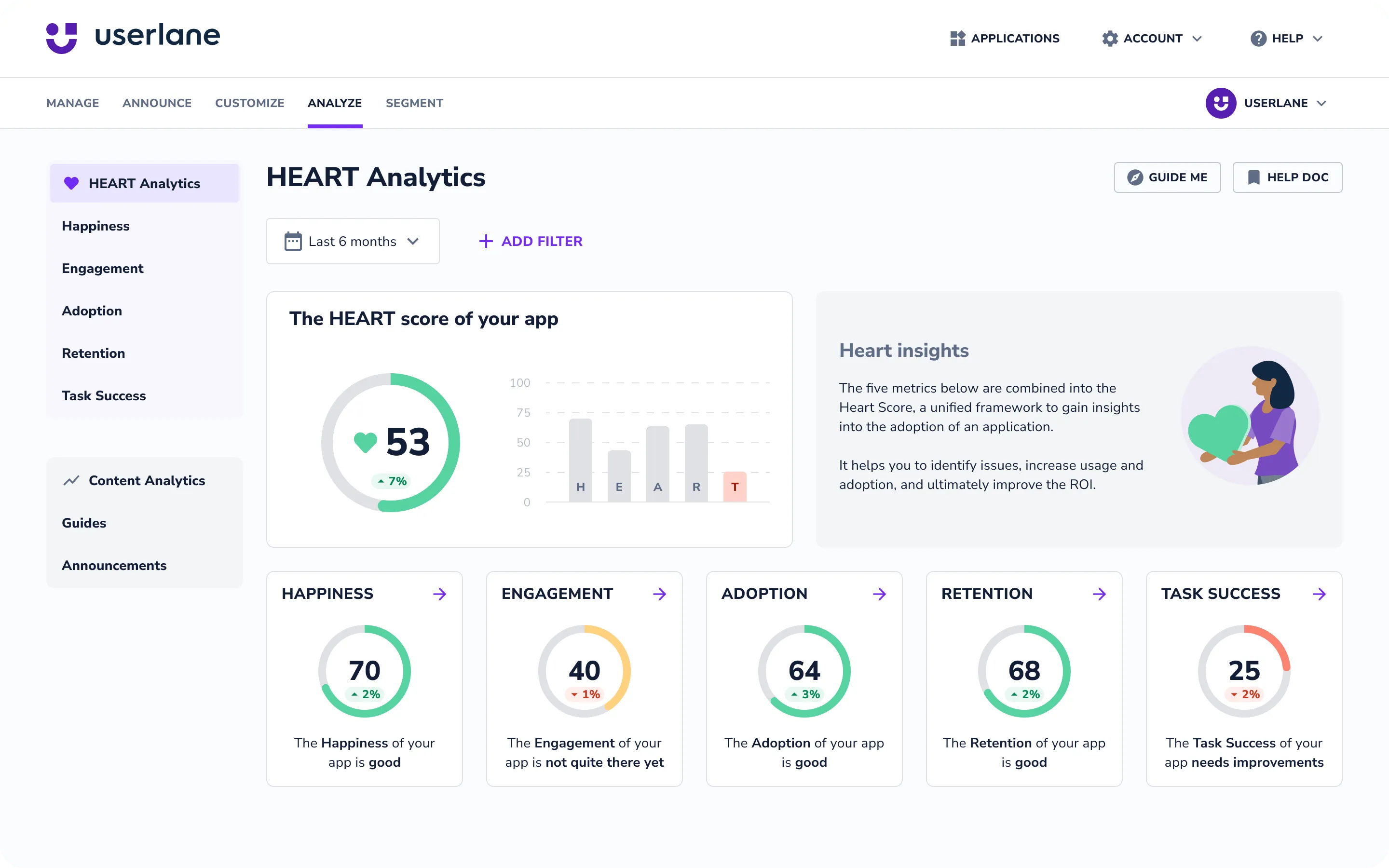This screenshot has width=1389, height=868.
Task: Click the calendar icon in date filter
Action: coord(293,241)
